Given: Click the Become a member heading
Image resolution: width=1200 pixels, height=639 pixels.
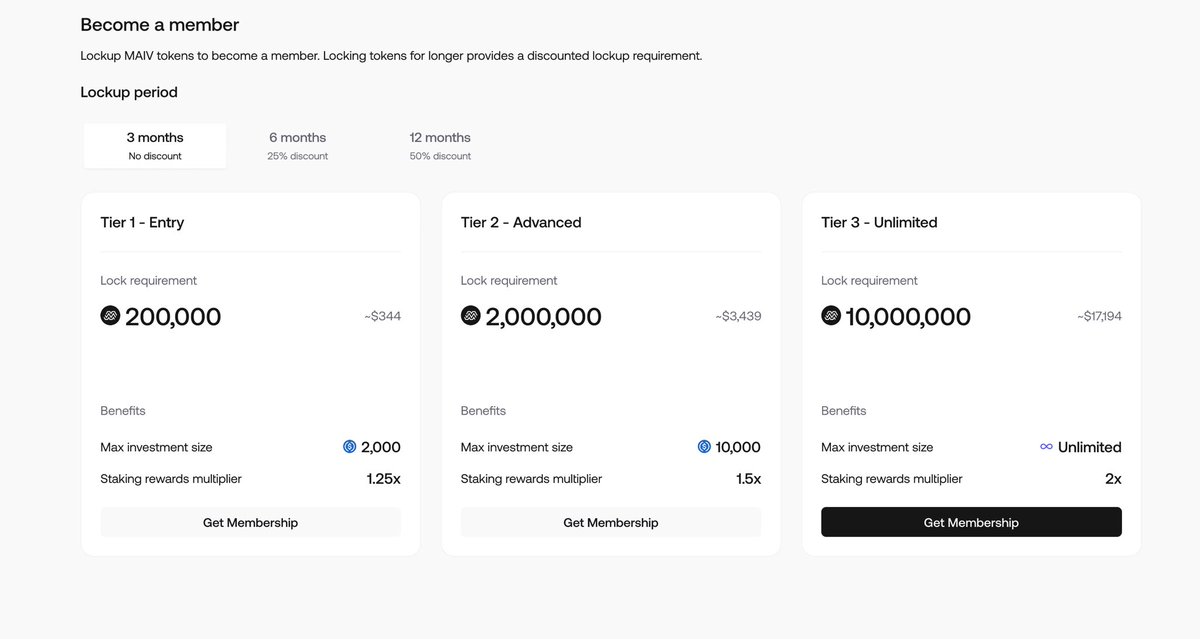Looking at the screenshot, I should click(159, 23).
